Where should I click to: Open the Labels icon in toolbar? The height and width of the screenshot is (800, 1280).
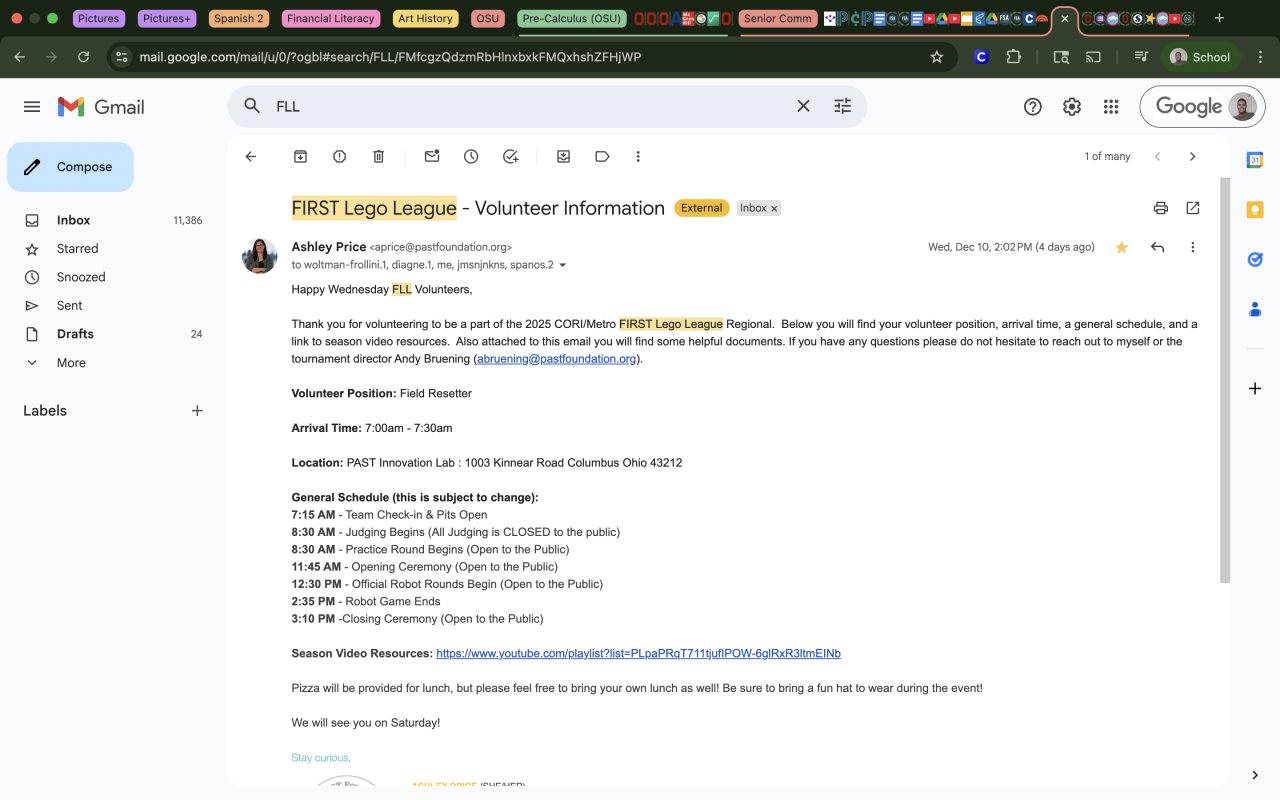coord(602,156)
